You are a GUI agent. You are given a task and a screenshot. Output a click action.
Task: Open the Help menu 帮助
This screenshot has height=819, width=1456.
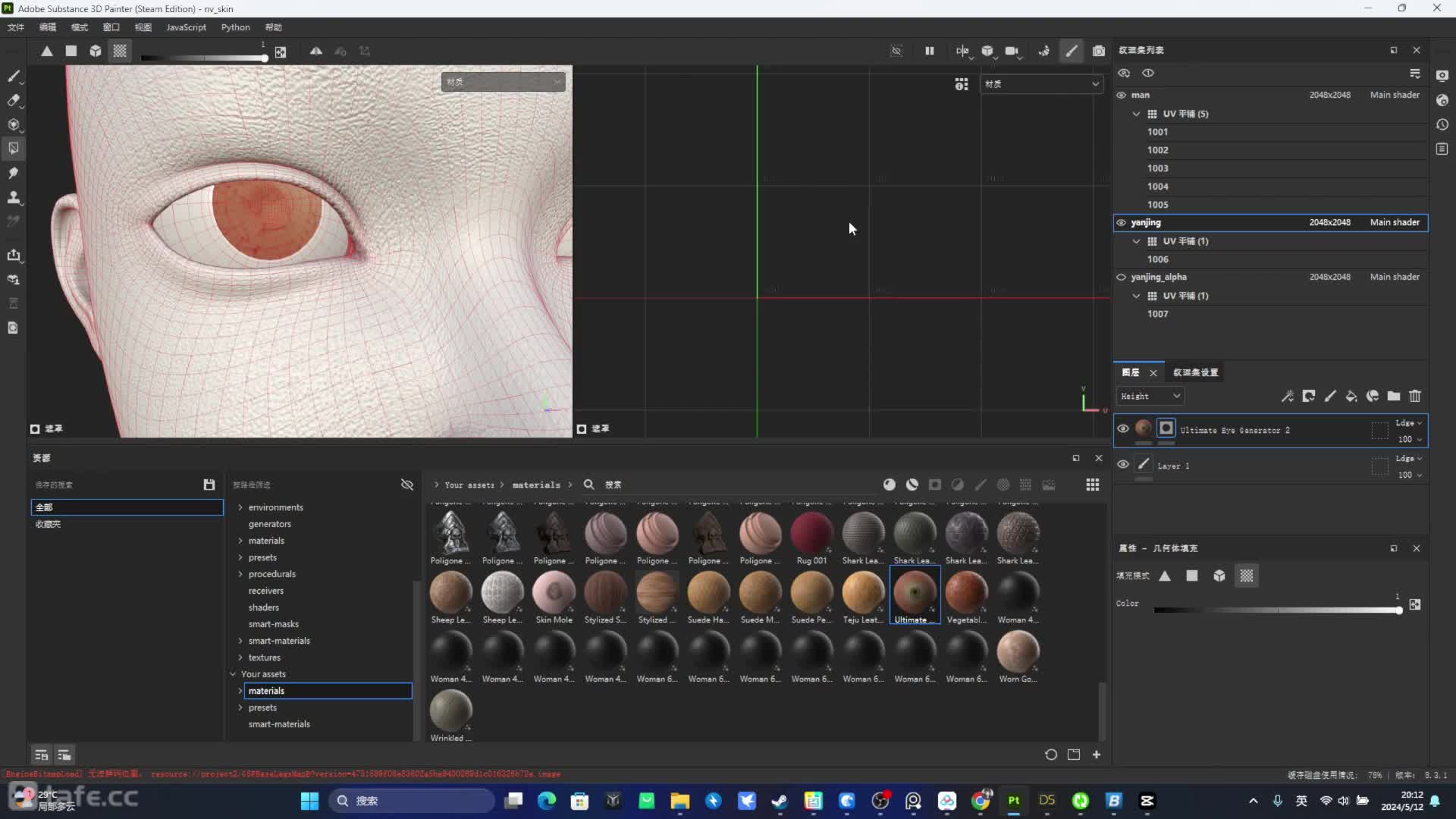pyautogui.click(x=273, y=27)
